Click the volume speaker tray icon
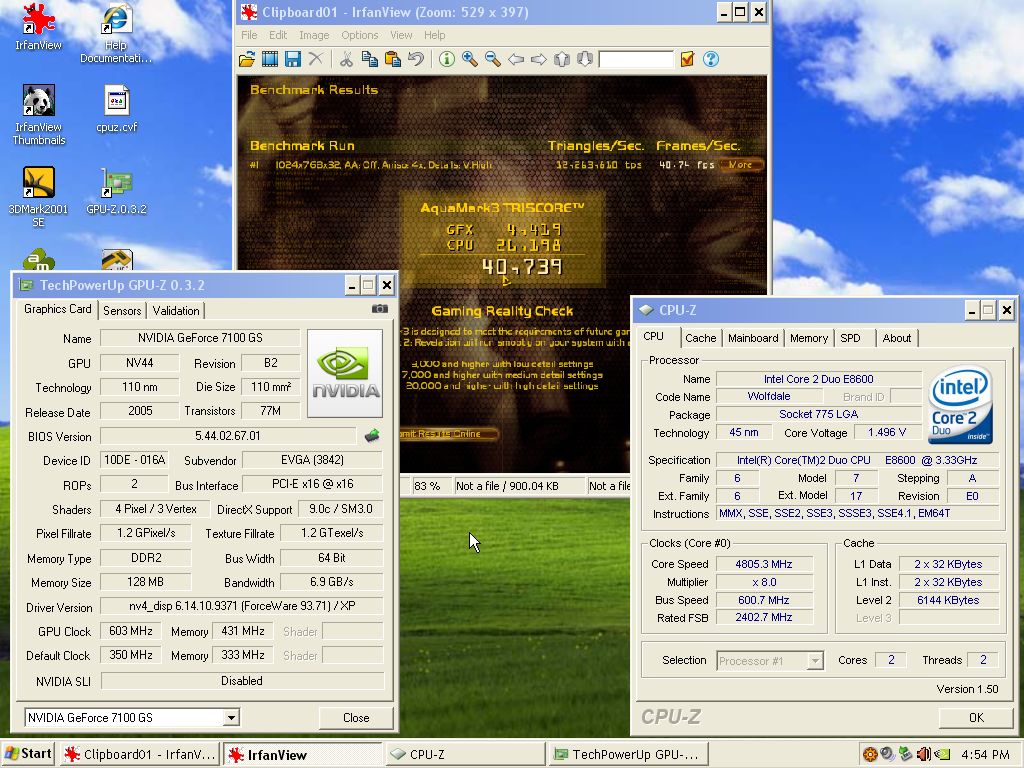 point(923,754)
